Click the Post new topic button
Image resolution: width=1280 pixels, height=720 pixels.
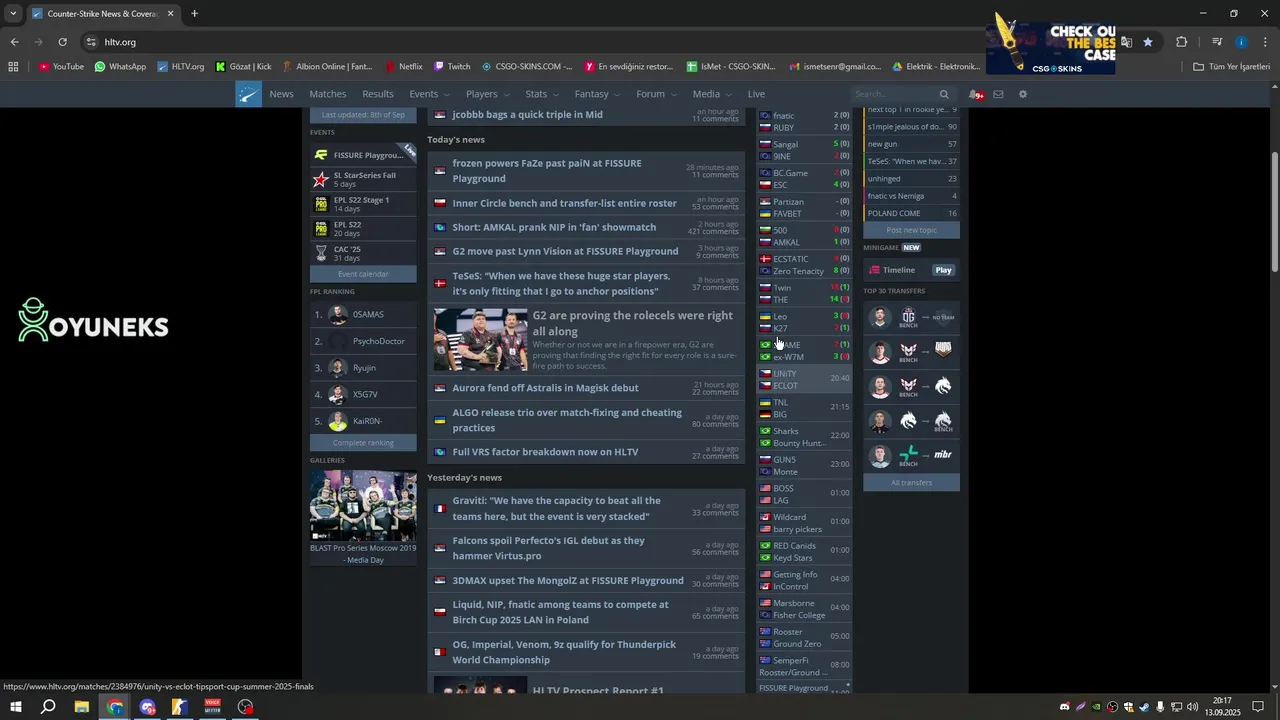pyautogui.click(x=911, y=230)
